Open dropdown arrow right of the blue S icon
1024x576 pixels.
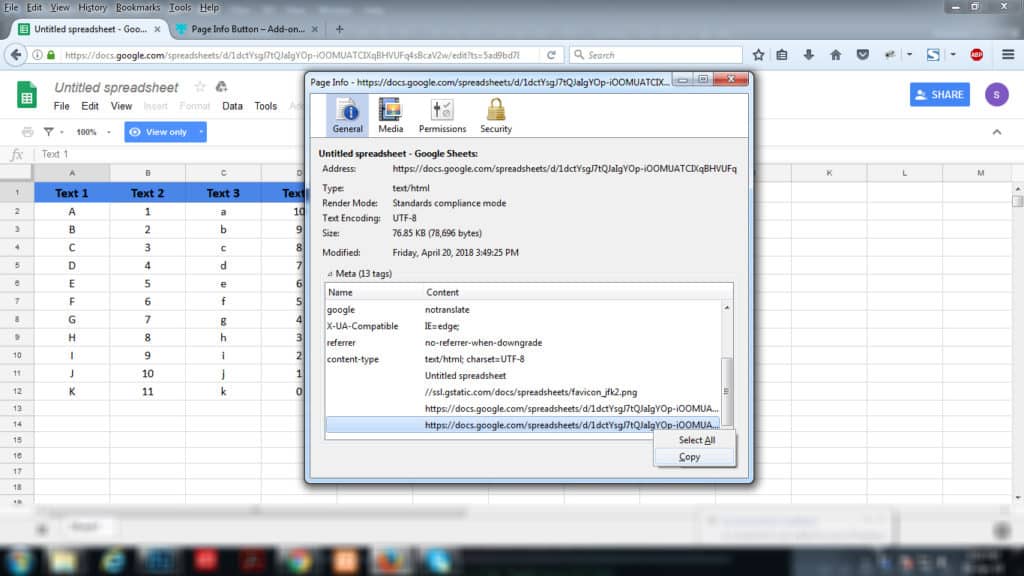coord(953,55)
